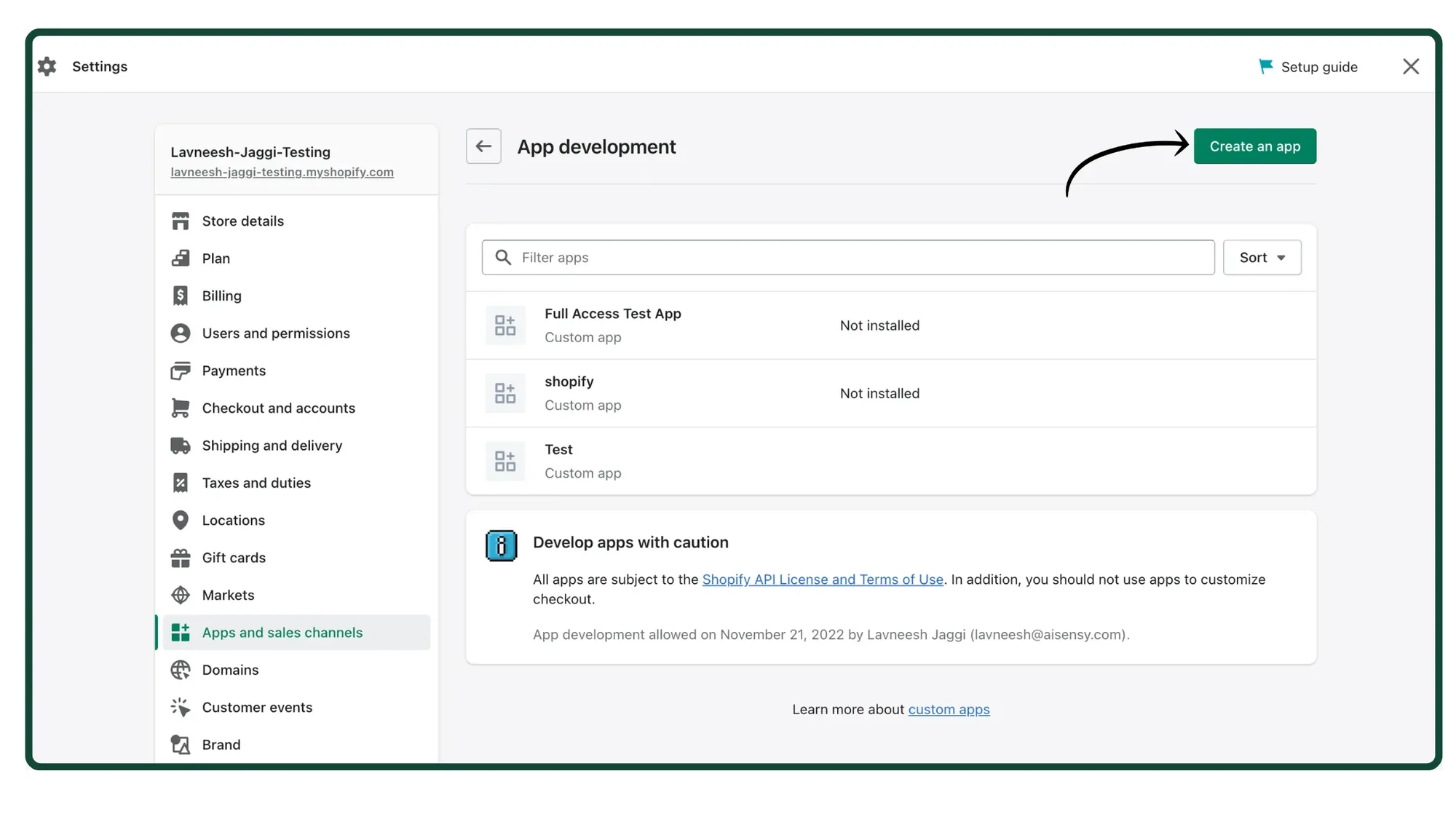Screen dimensions: 1456x819
Task: Select the Billing receipt icon
Action: 181,296
